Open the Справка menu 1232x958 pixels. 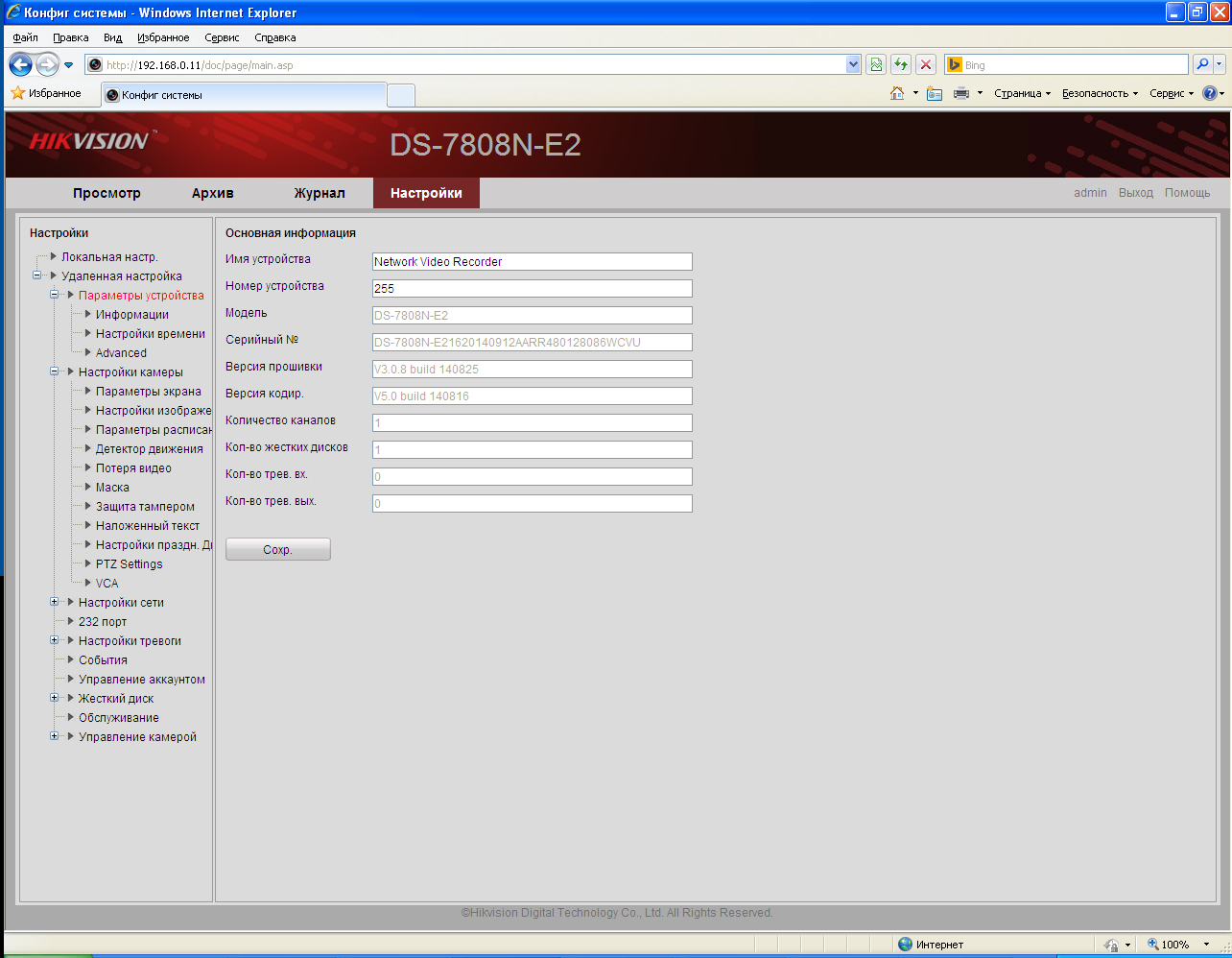[x=275, y=37]
